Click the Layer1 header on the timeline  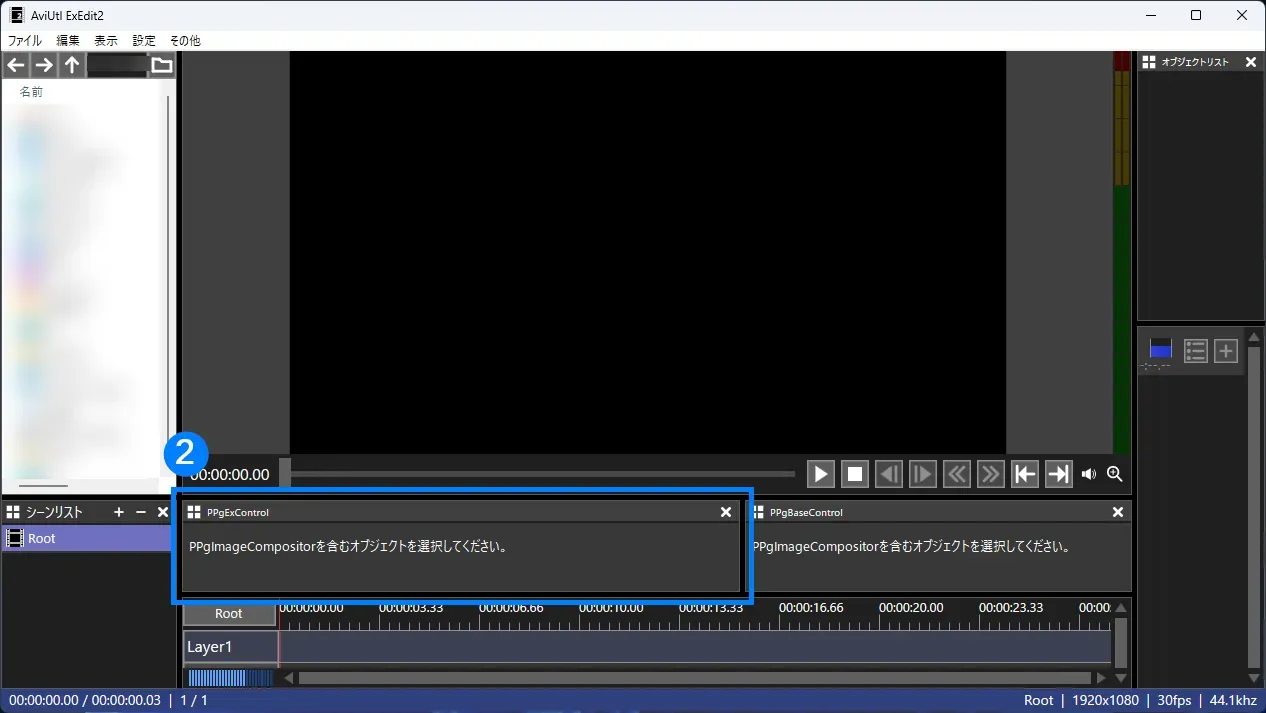[x=231, y=647]
